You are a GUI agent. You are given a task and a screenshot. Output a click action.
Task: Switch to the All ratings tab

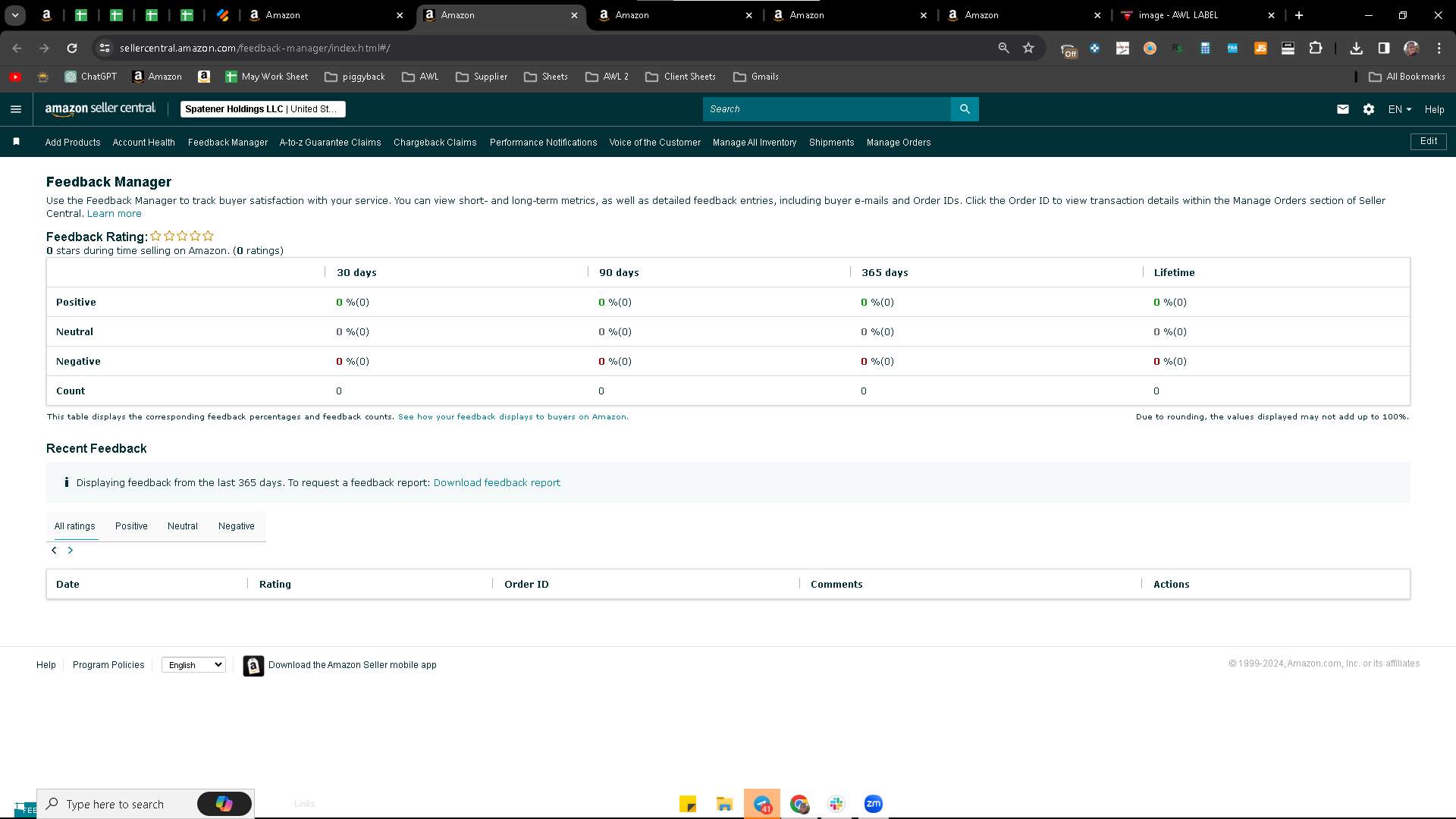[75, 526]
